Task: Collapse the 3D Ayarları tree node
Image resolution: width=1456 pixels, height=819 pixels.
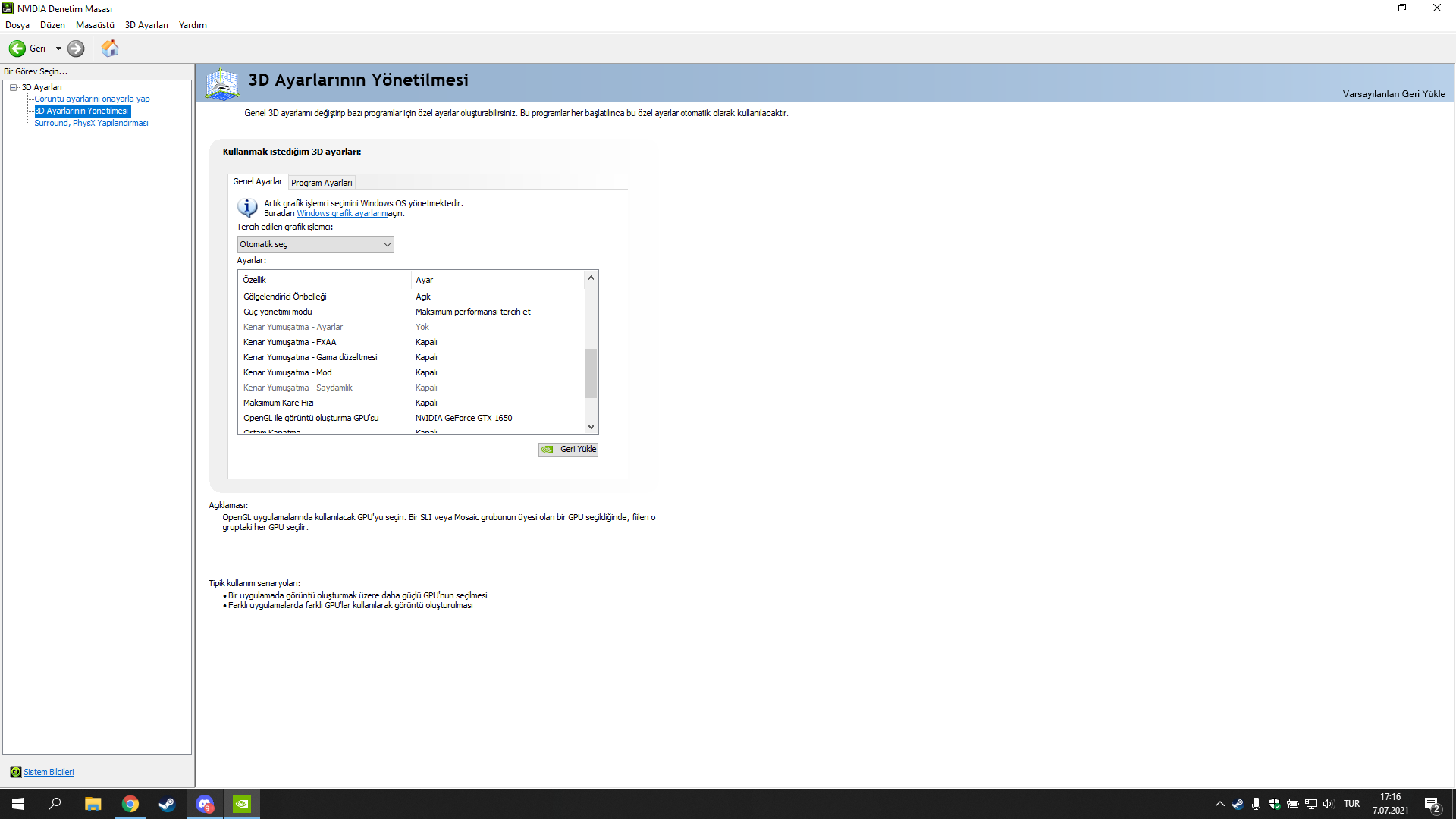Action: coord(13,87)
